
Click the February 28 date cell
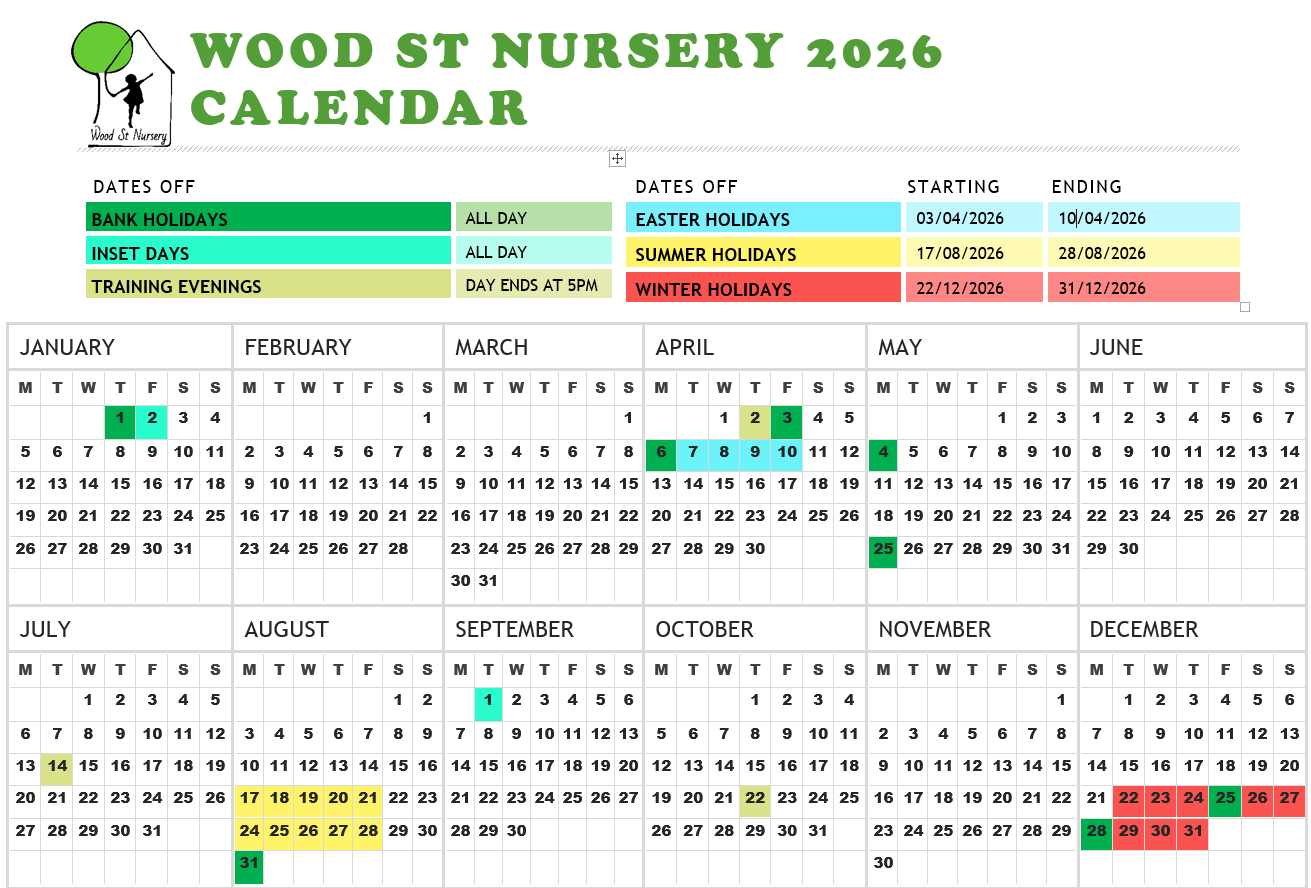(x=398, y=552)
